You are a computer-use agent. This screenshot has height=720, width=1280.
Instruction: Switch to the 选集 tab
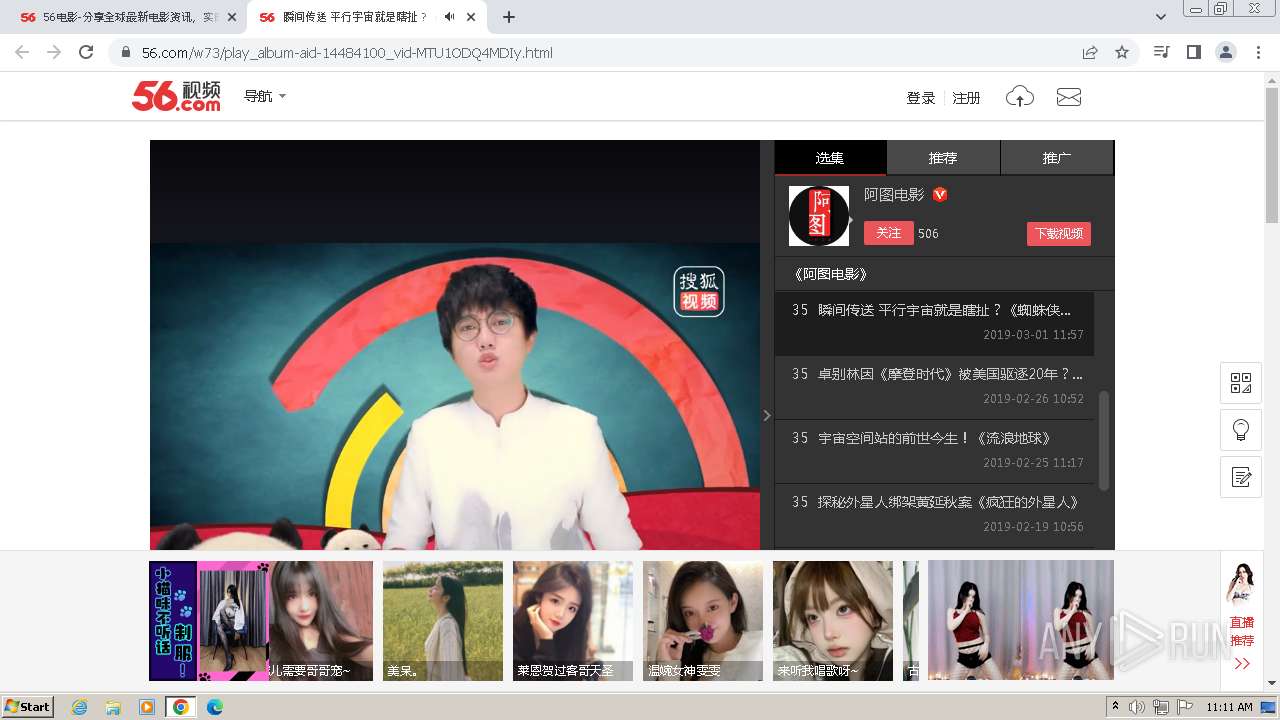pos(830,158)
